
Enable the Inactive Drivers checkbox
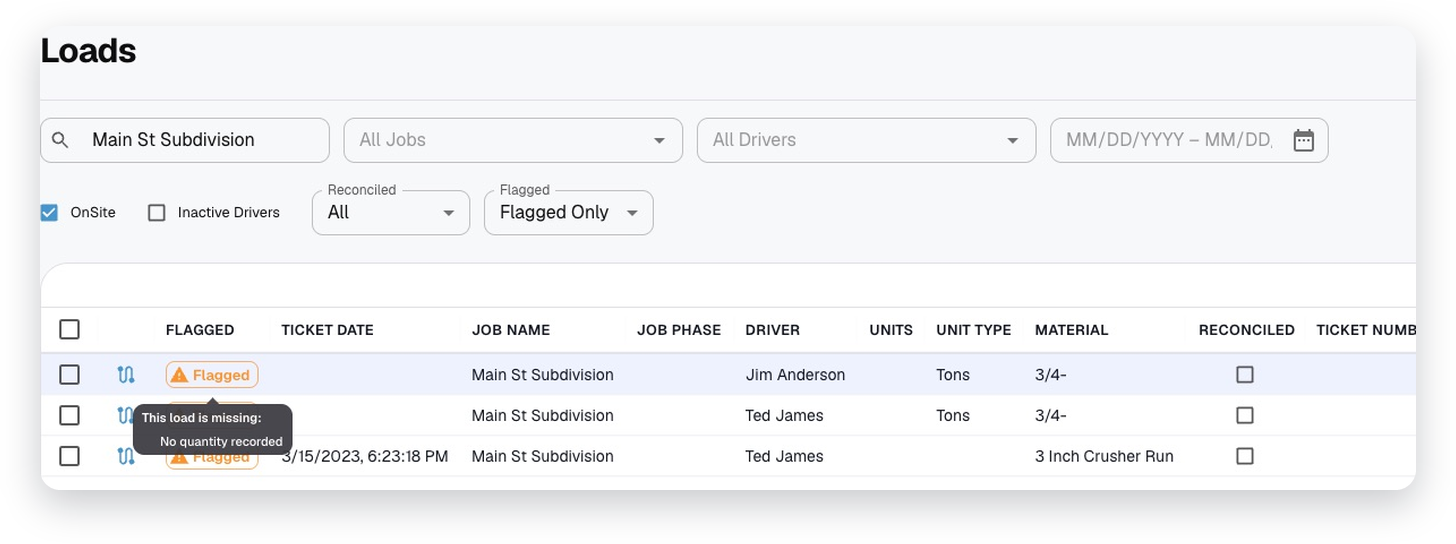(156, 212)
